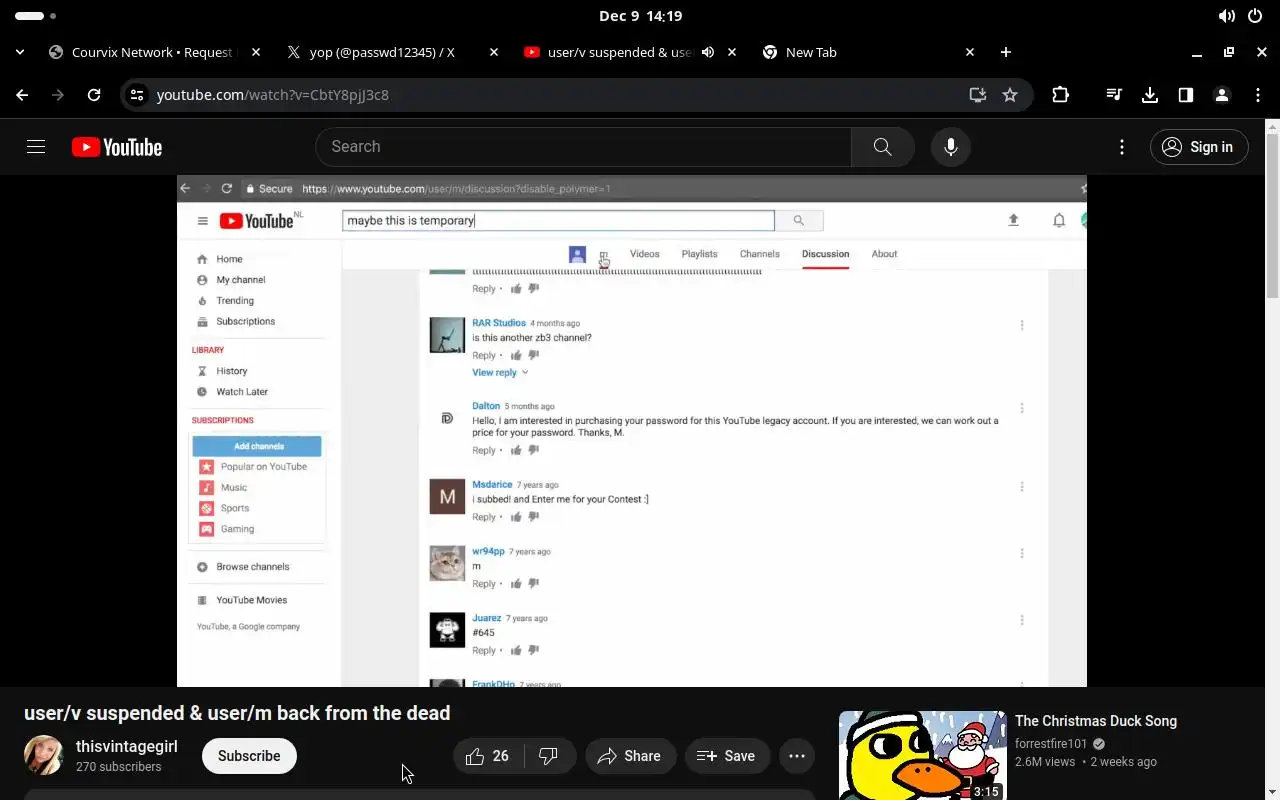Open browser extensions puzzle icon
Viewport: 1280px width, 800px height.
(x=1061, y=95)
